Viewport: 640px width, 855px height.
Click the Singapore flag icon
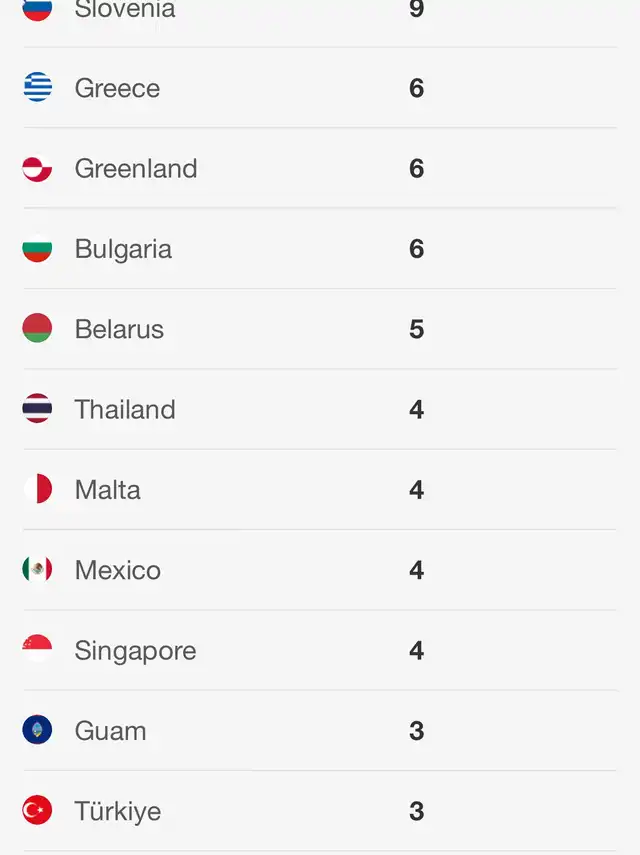coord(37,649)
